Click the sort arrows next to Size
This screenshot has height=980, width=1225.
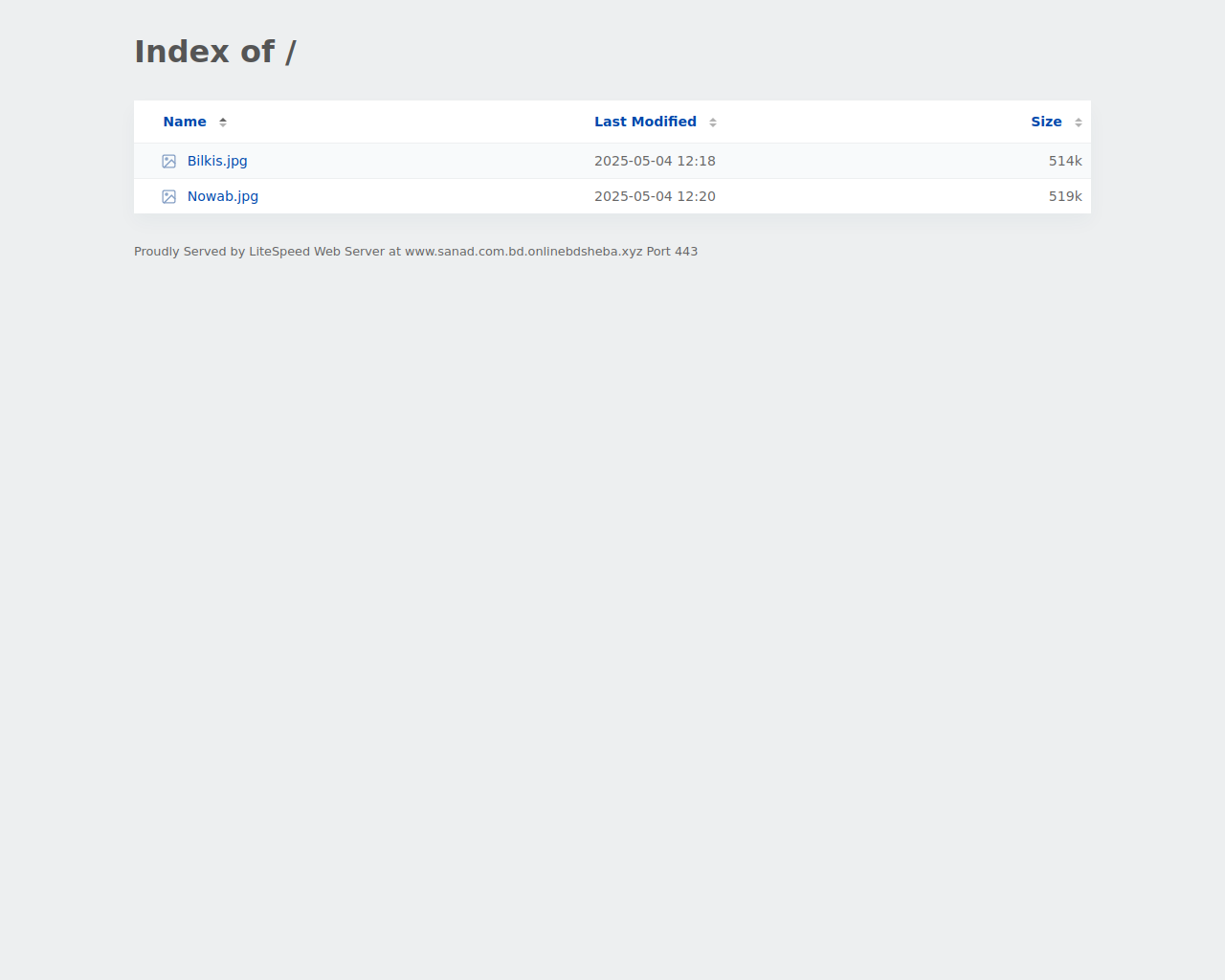pyautogui.click(x=1079, y=122)
